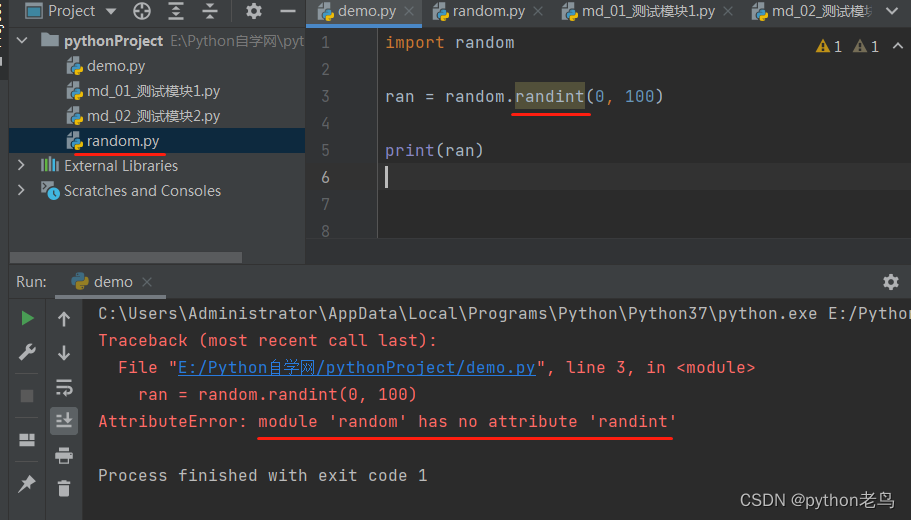Expand External Libraries node
Image resolution: width=911 pixels, height=520 pixels.
coord(21,166)
